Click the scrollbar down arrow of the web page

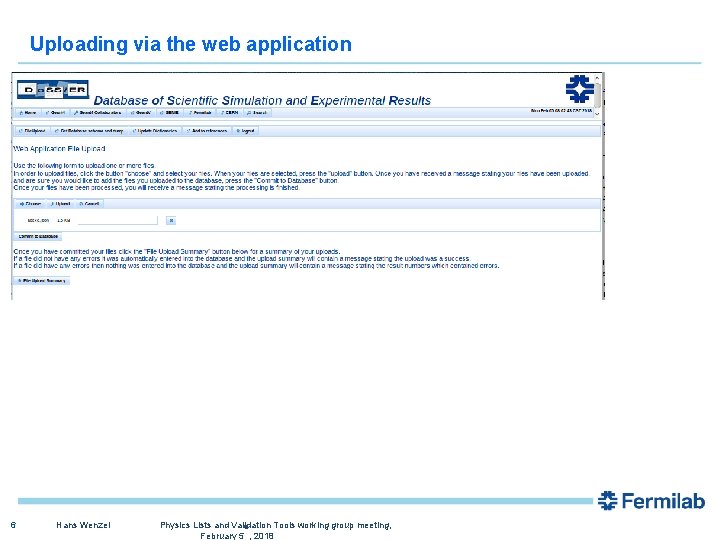(x=597, y=113)
